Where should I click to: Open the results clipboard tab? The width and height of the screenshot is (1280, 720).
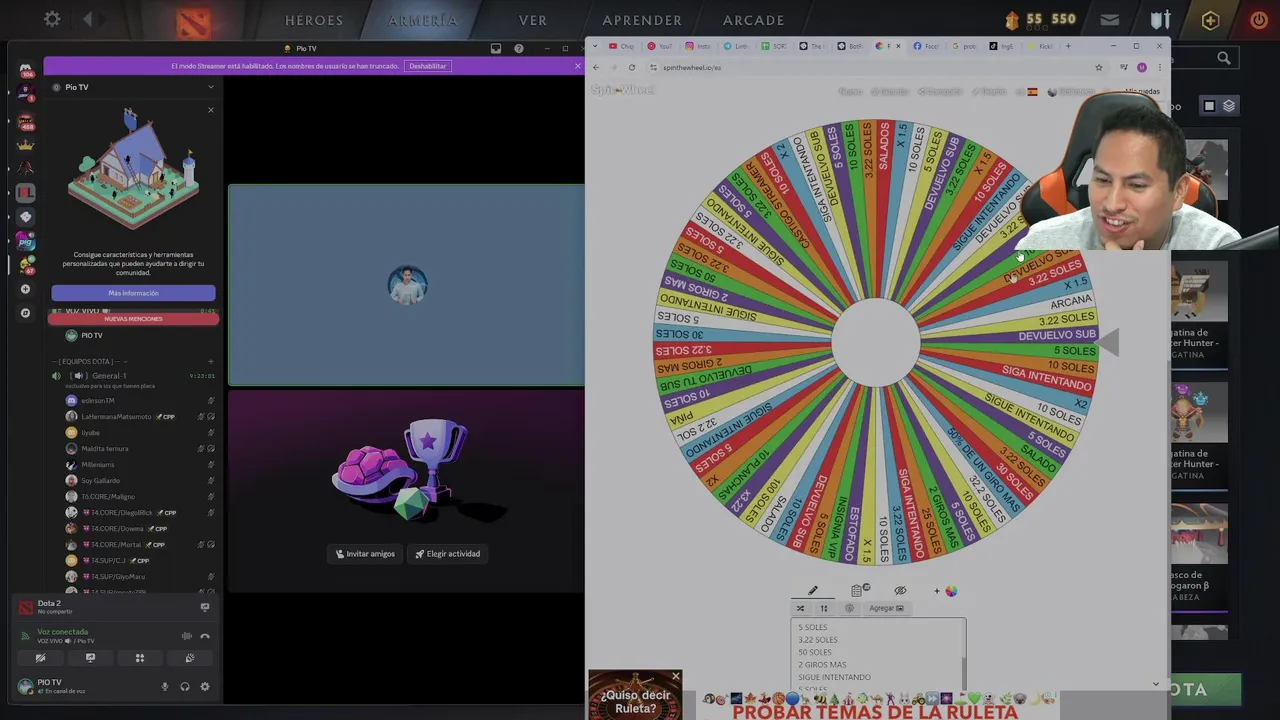click(859, 590)
